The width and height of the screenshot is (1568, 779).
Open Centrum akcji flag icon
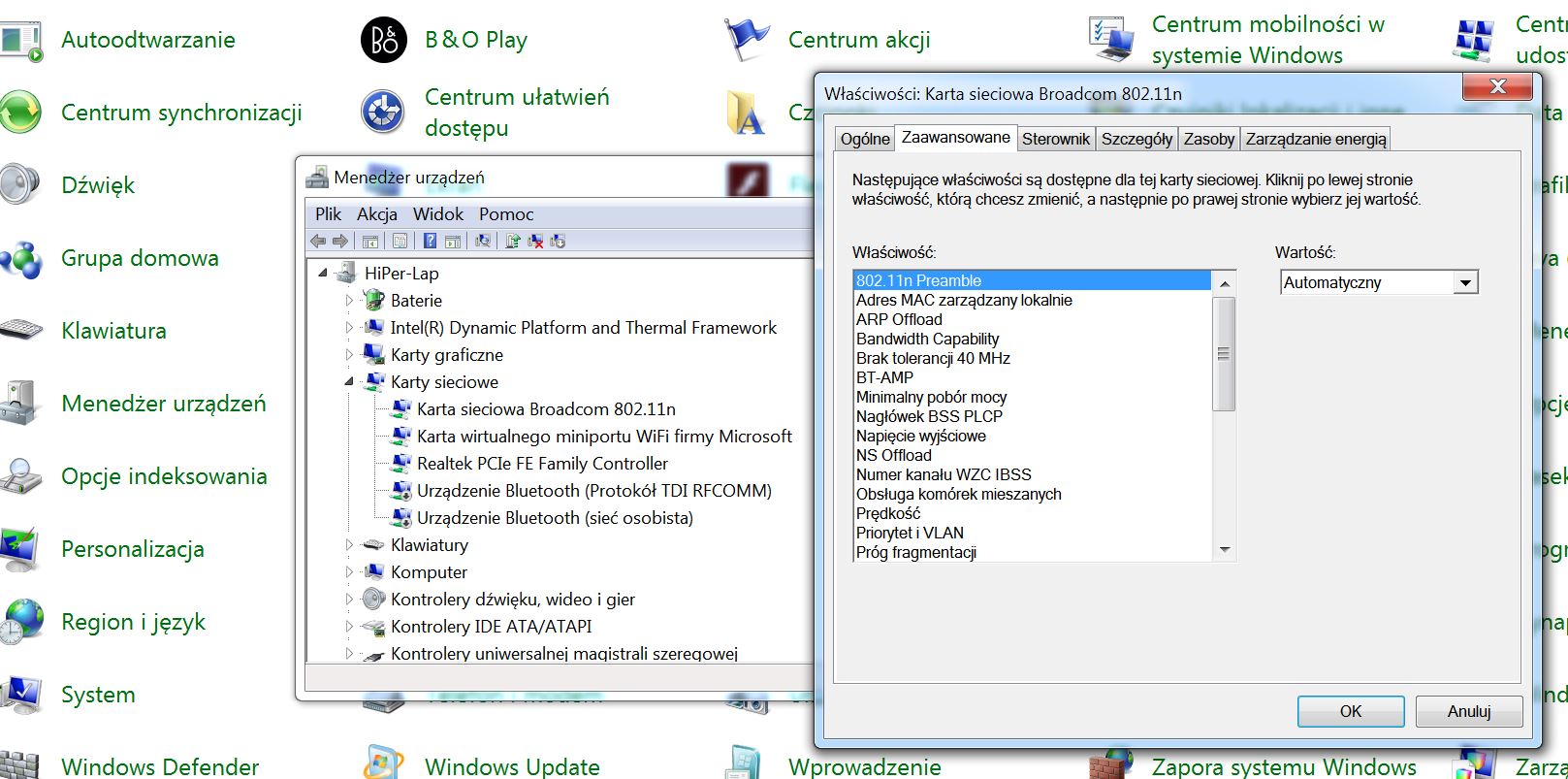pyautogui.click(x=747, y=41)
